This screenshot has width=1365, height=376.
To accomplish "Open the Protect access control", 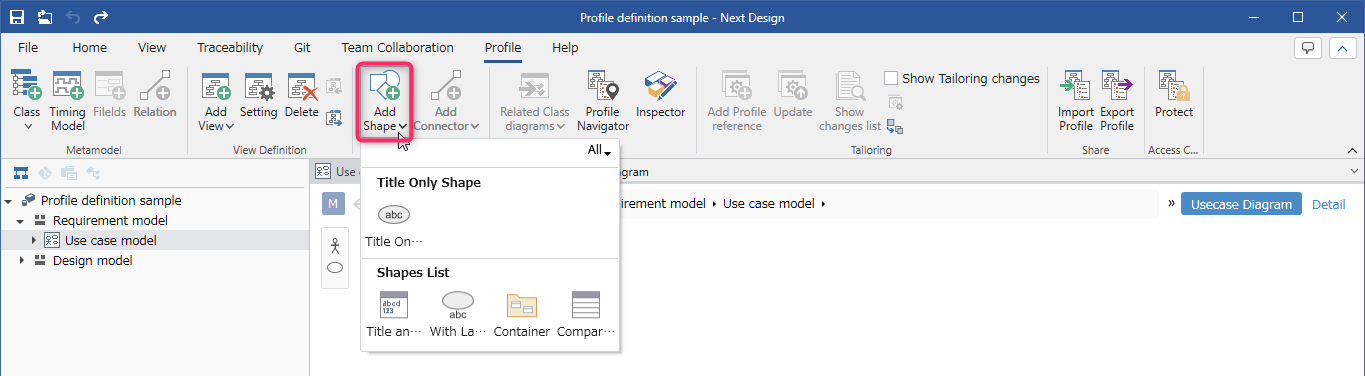I will [1174, 95].
